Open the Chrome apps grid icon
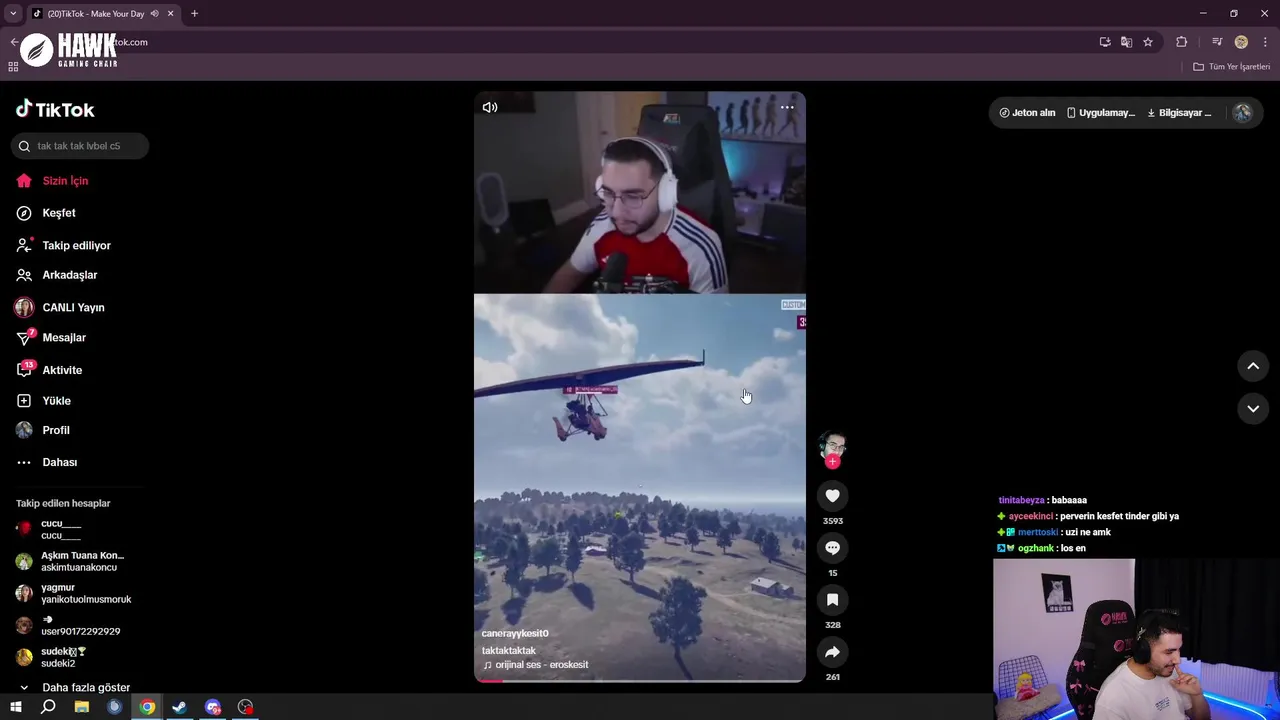Viewport: 1280px width, 720px height. click(13, 67)
